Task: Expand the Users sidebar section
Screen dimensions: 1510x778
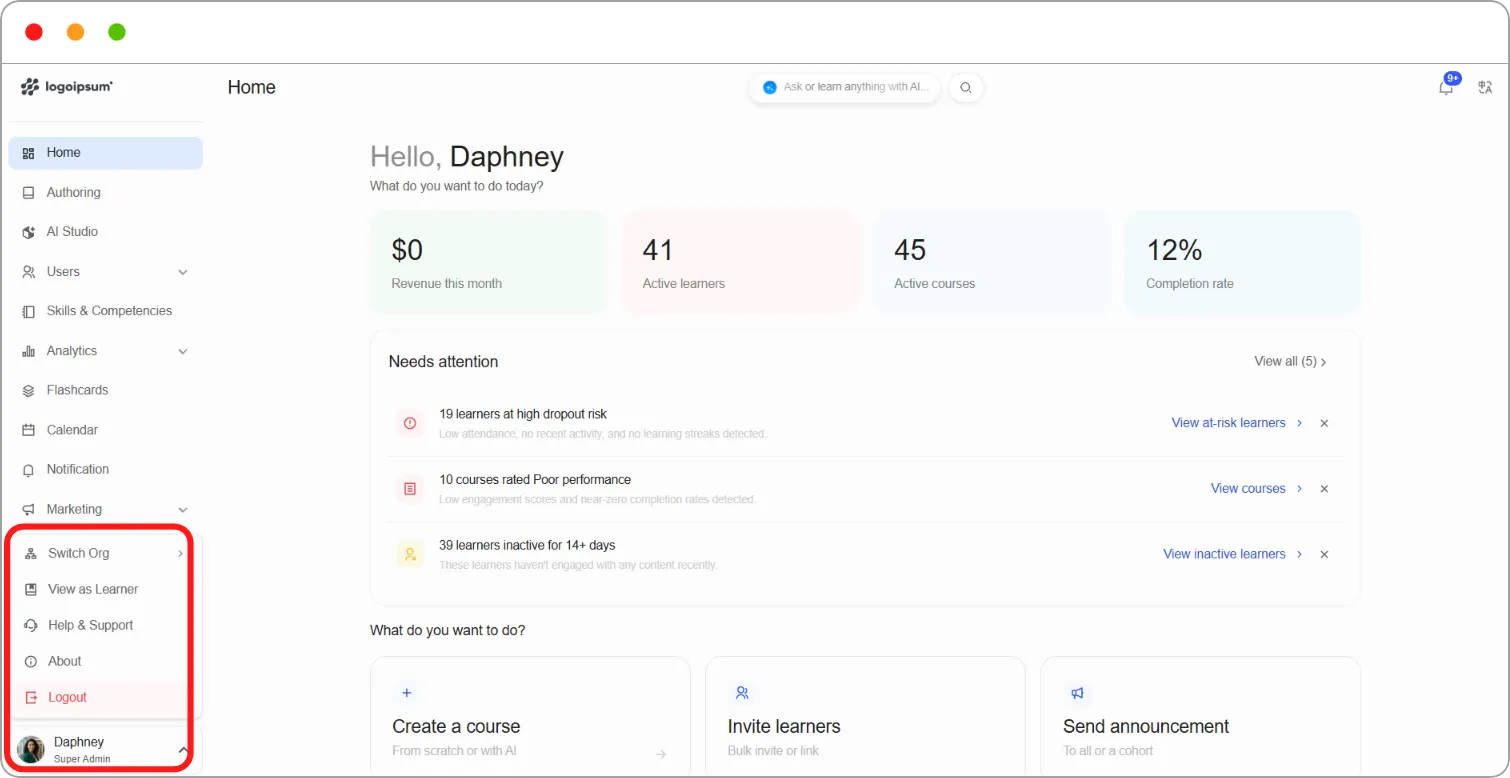Action: coord(183,272)
